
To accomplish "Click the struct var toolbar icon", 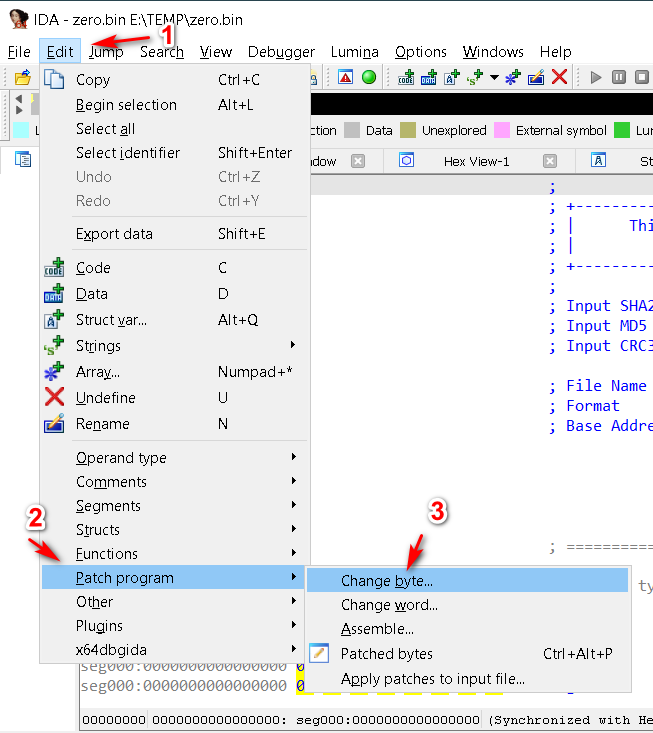I will point(452,77).
